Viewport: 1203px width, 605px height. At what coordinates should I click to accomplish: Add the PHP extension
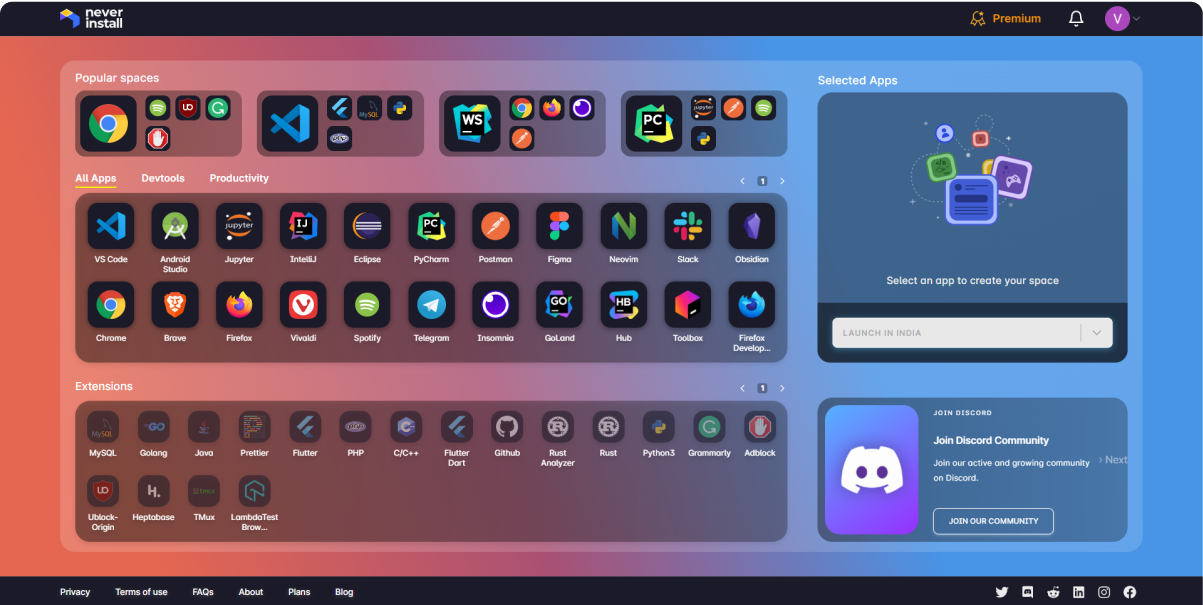tap(355, 427)
